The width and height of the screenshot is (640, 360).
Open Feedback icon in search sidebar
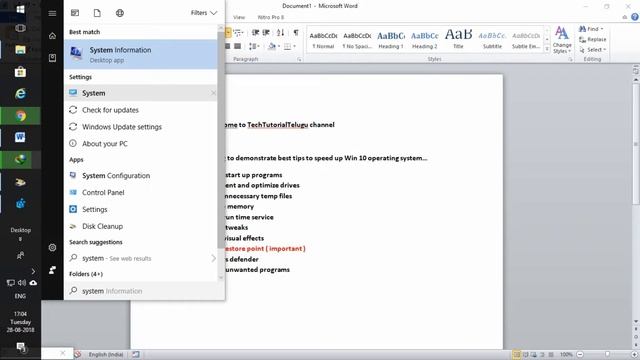[x=52, y=270]
